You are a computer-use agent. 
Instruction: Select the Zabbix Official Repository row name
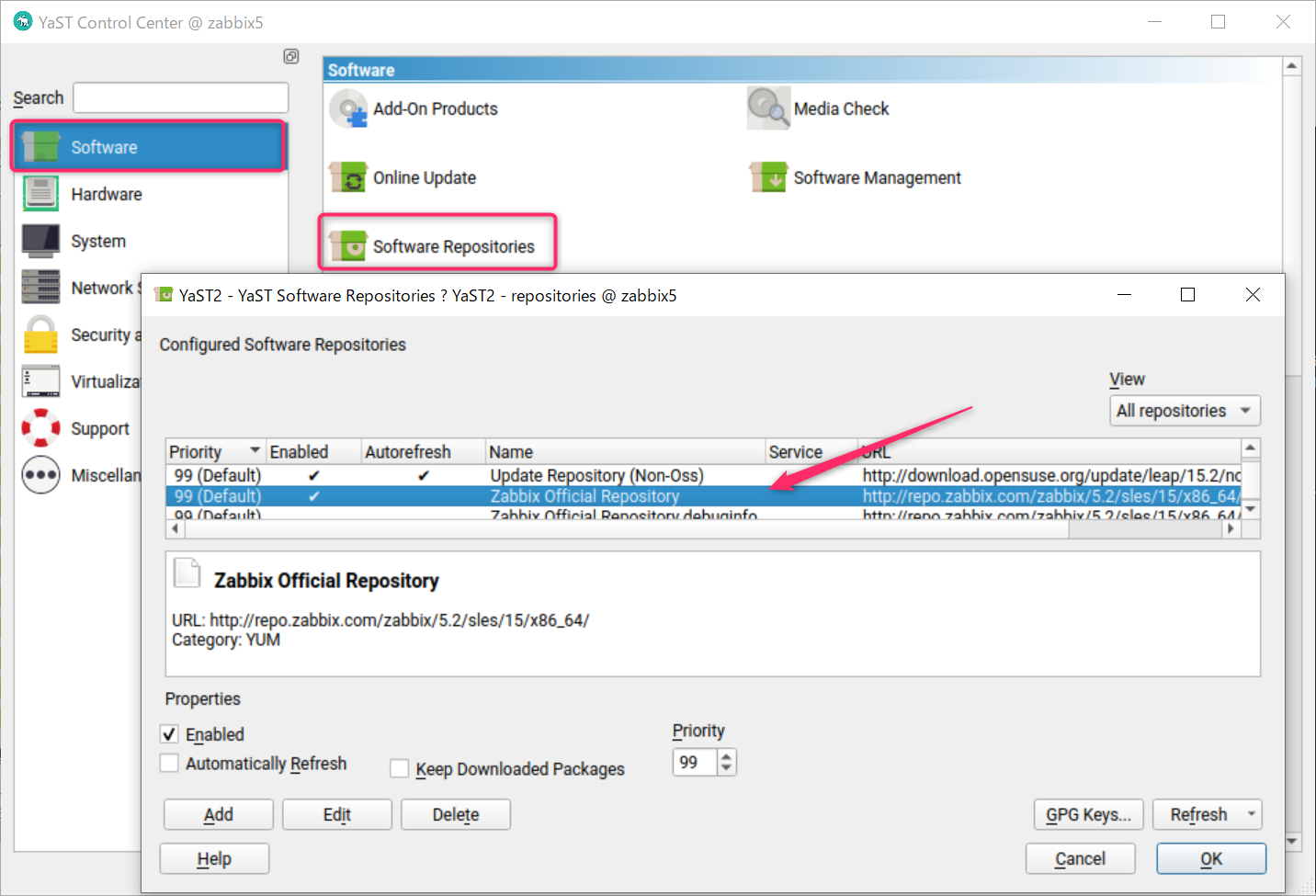(584, 496)
